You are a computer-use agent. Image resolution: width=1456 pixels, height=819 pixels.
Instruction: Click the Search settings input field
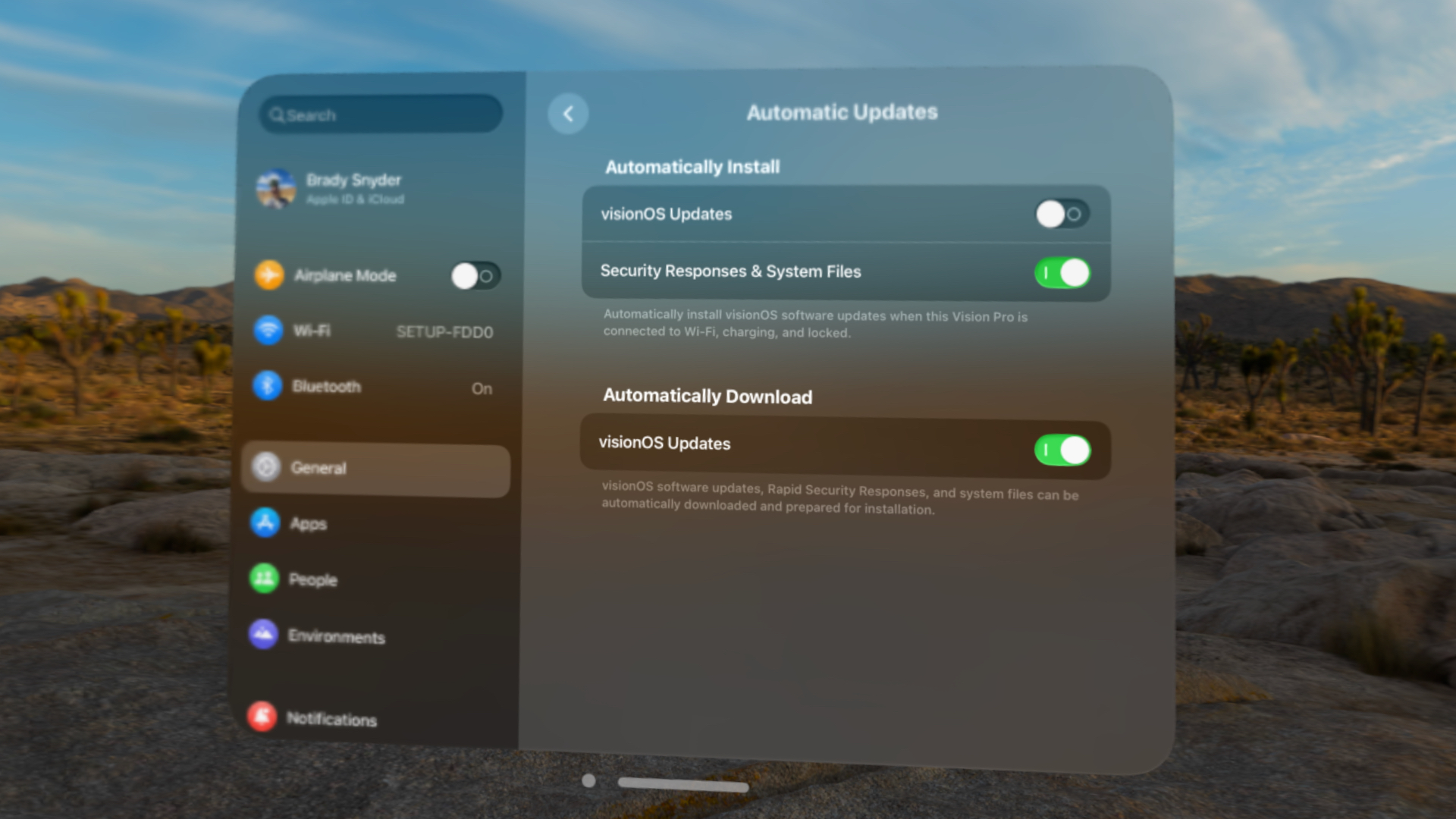tap(383, 115)
